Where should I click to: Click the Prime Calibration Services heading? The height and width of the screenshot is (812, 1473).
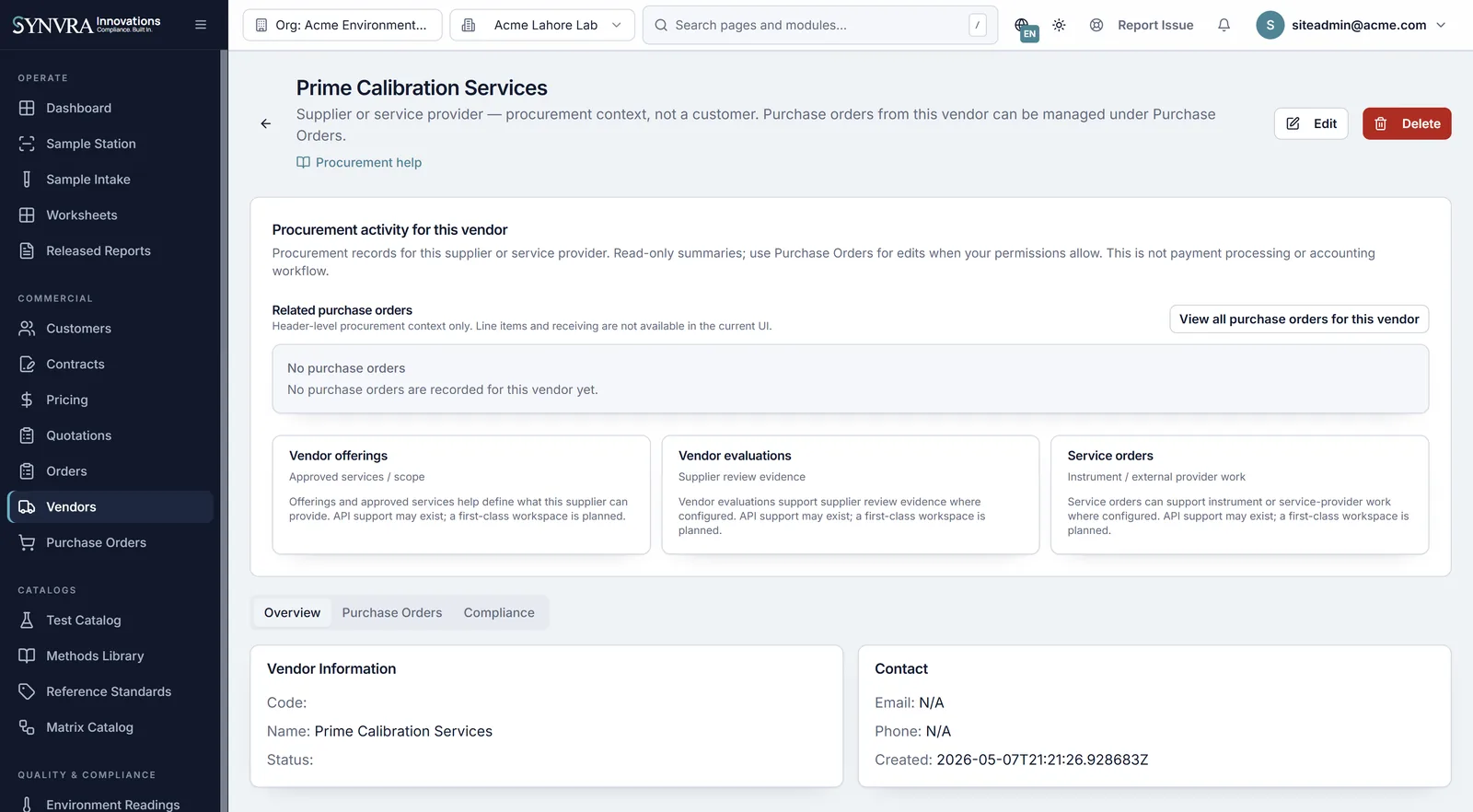tap(422, 87)
